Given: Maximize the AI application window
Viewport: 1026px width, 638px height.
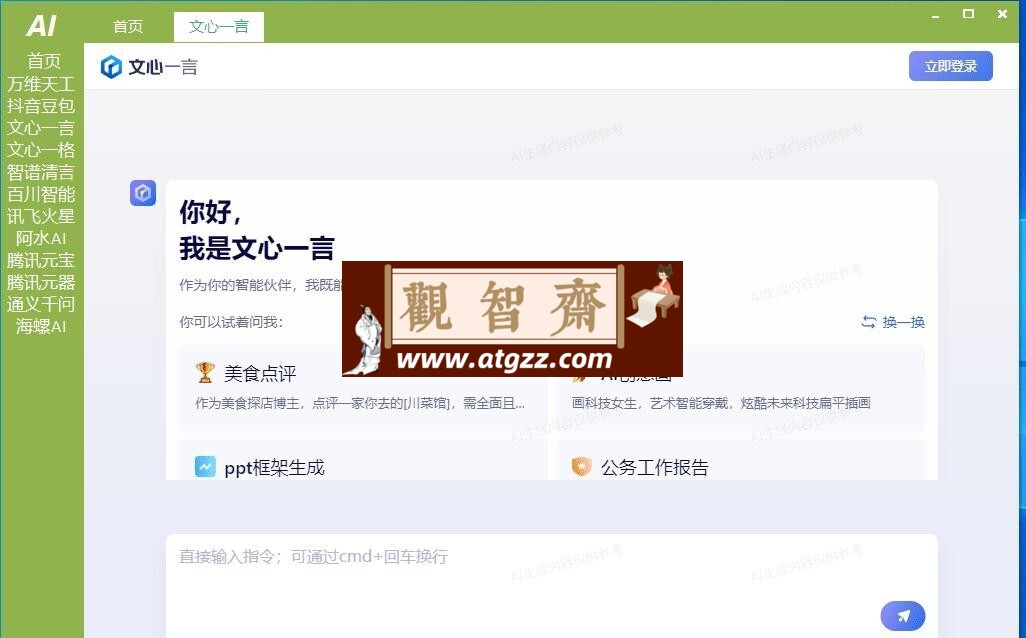Looking at the screenshot, I should point(968,14).
